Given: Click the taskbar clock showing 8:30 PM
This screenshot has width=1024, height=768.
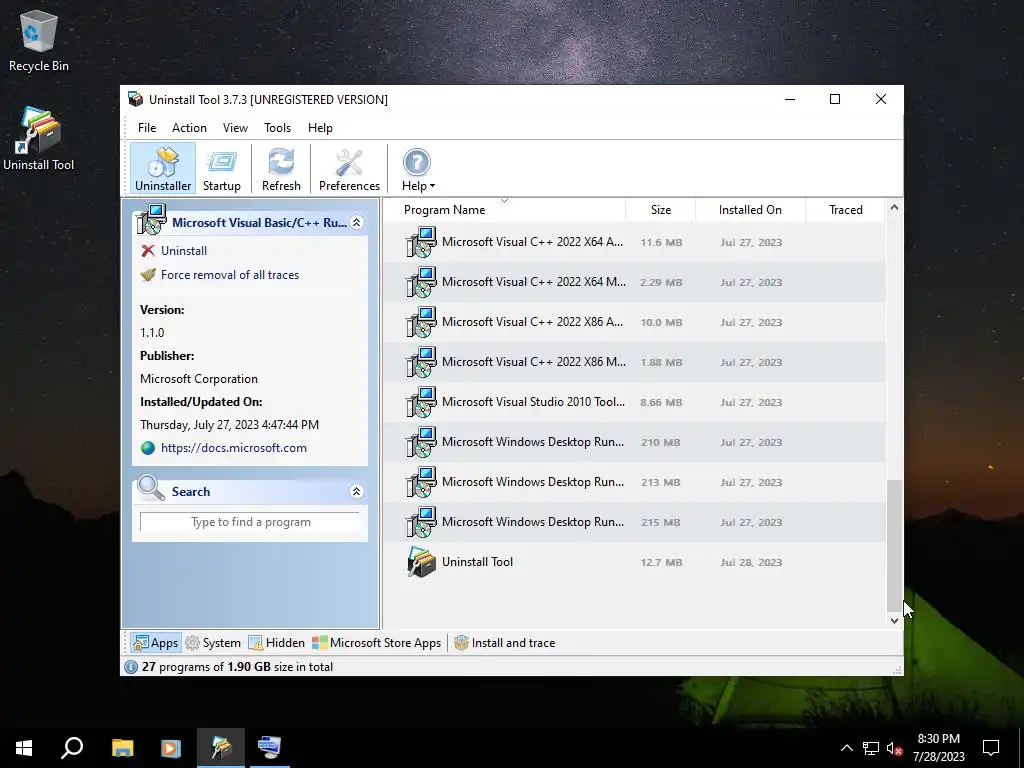Looking at the screenshot, I should 938,748.
